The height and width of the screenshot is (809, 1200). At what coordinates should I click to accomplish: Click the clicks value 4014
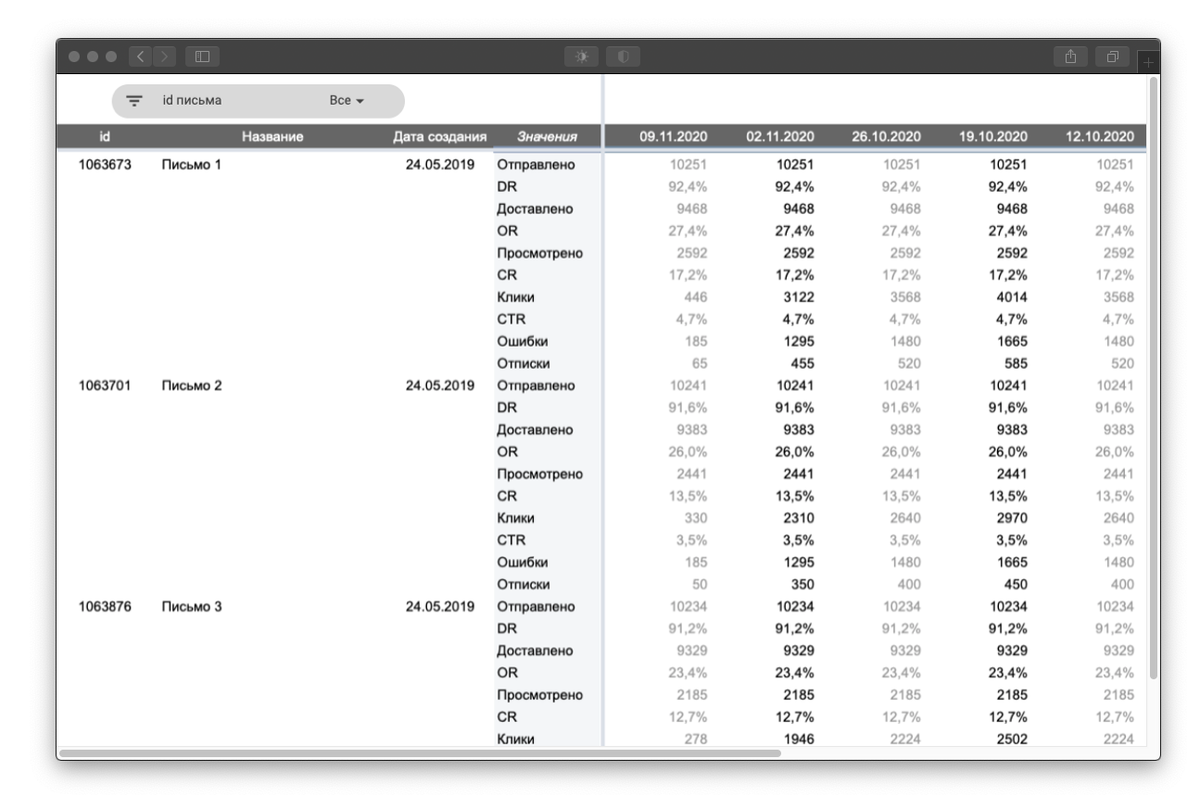pyautogui.click(x=1010, y=297)
